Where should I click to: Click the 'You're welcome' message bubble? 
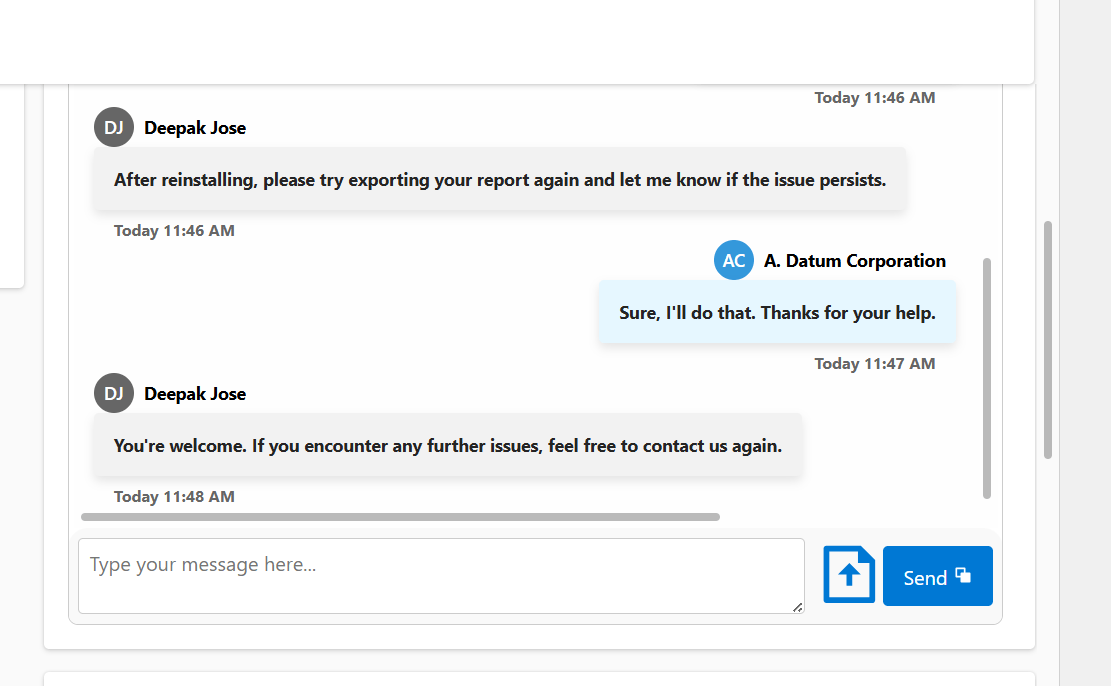[447, 446]
